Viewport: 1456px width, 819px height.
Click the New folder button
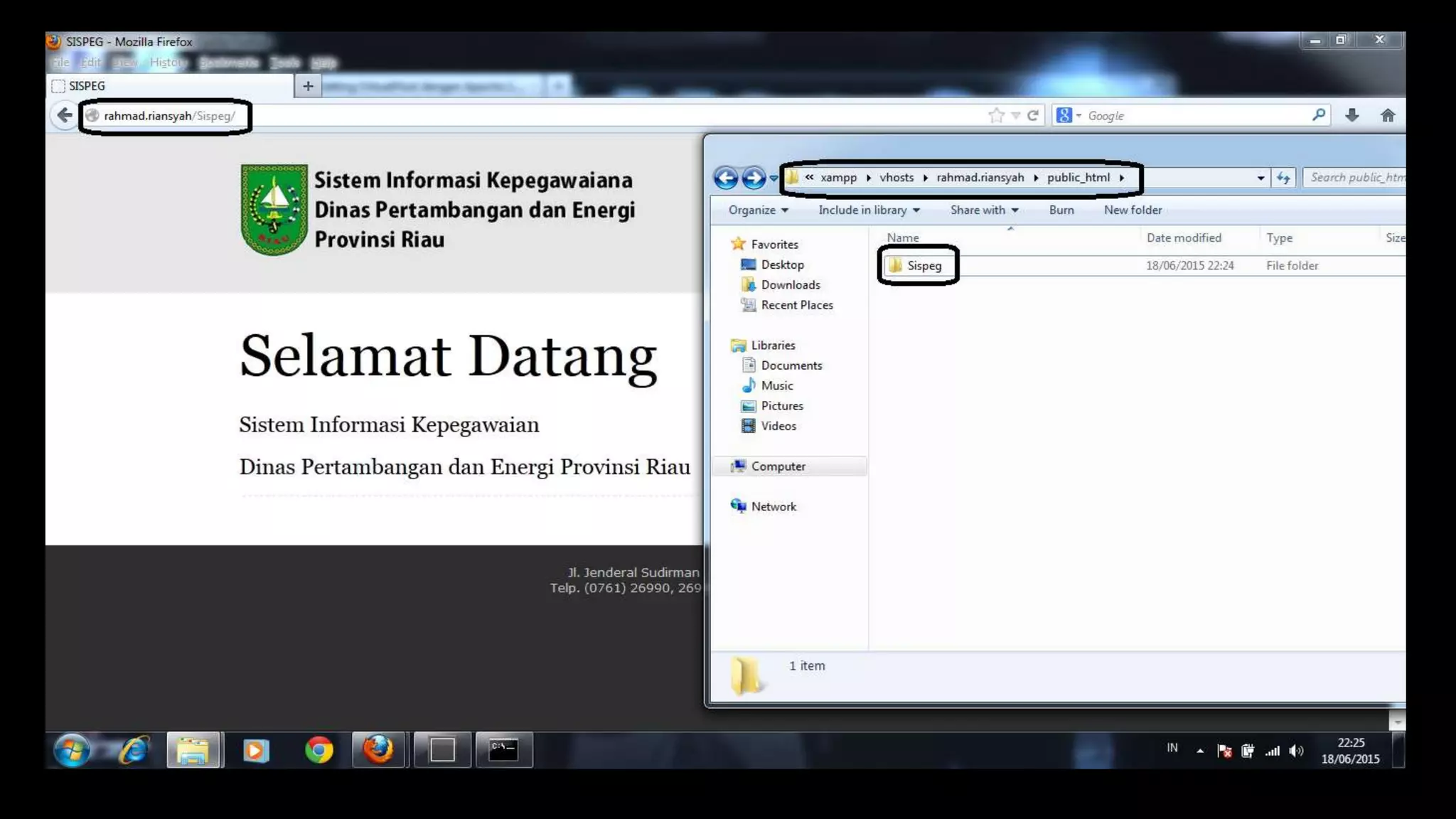click(1133, 210)
